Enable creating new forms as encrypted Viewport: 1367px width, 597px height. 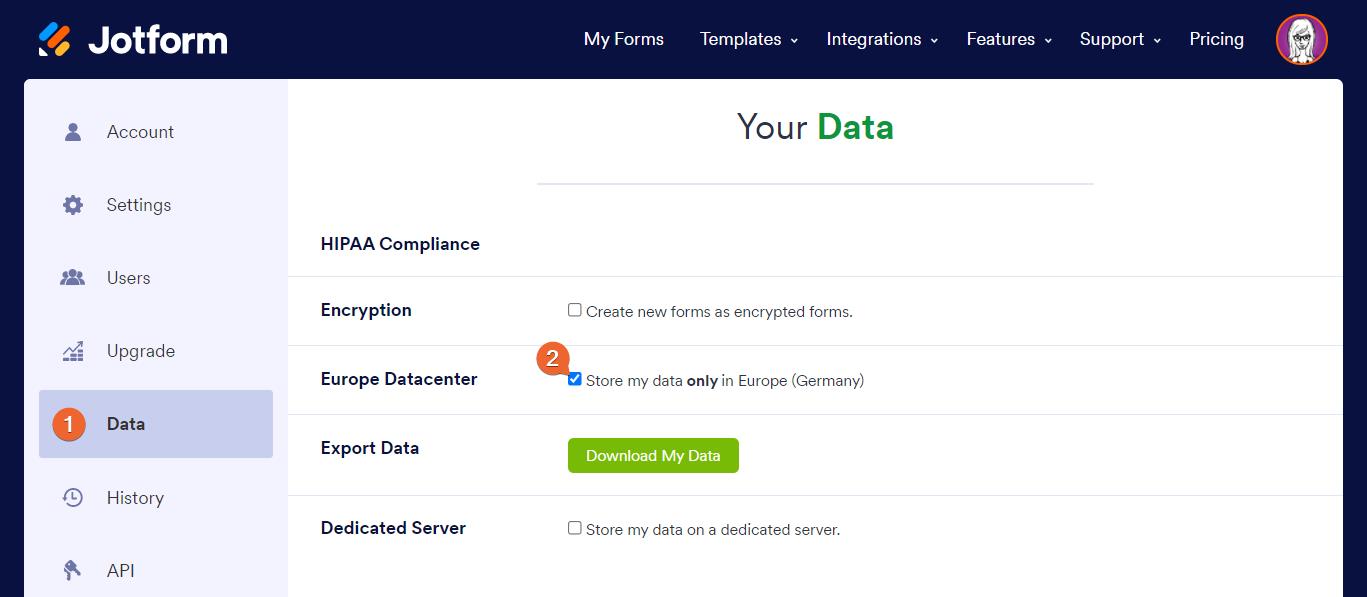coord(575,310)
